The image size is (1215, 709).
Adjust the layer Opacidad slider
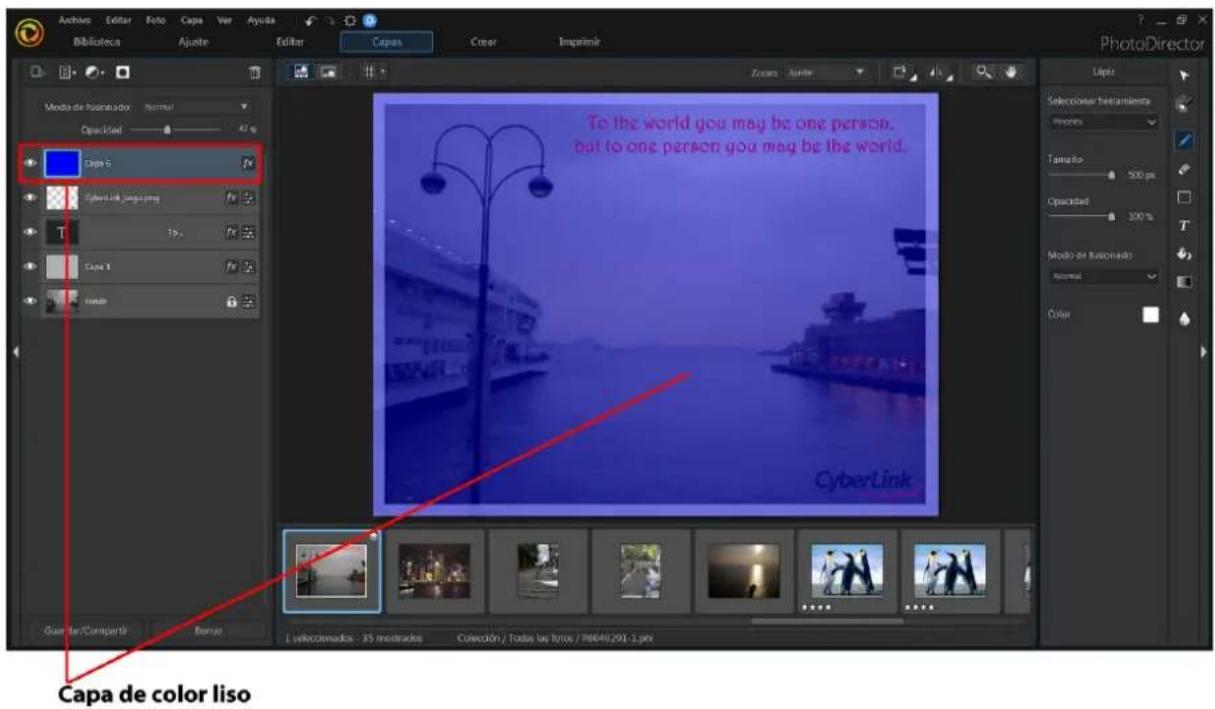point(175,129)
